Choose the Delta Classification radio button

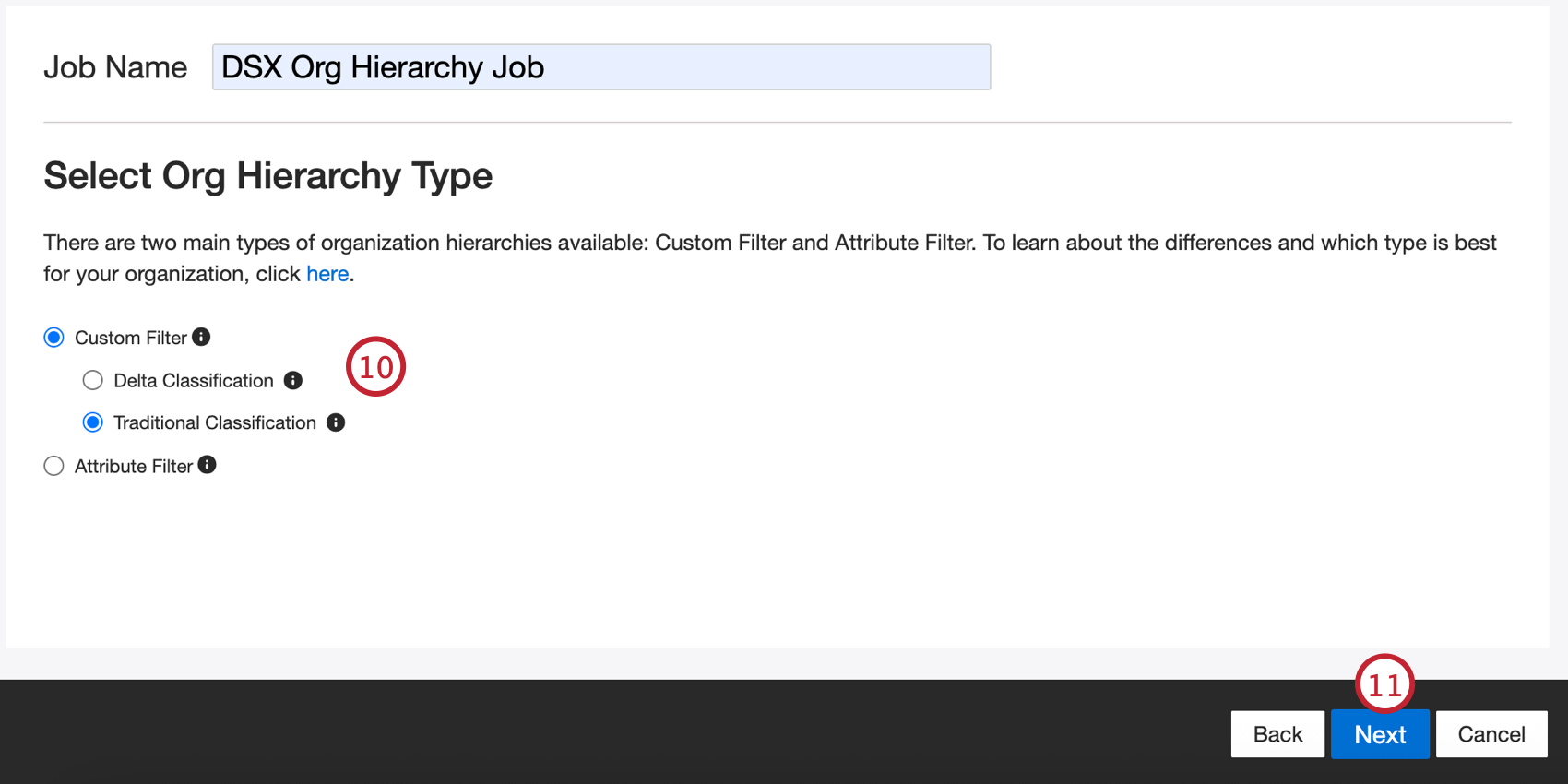pos(93,380)
